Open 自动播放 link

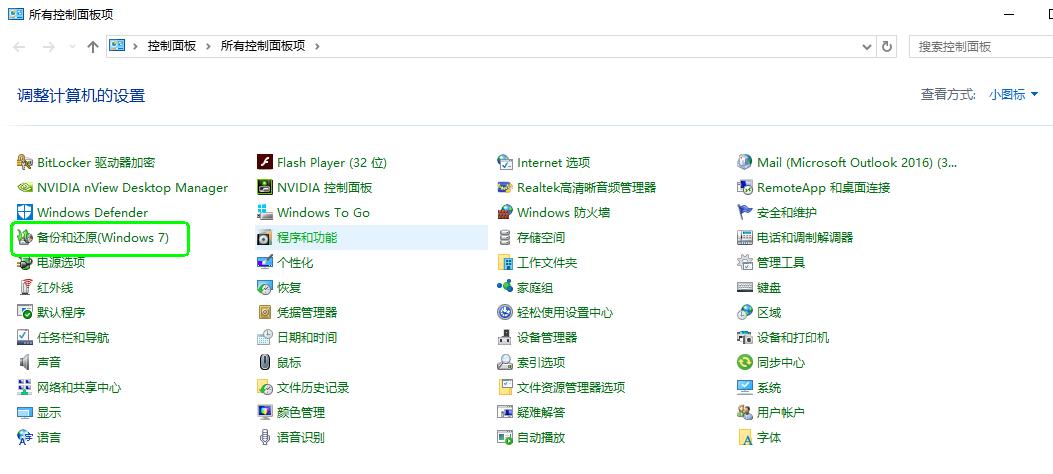pyautogui.click(x=541, y=438)
